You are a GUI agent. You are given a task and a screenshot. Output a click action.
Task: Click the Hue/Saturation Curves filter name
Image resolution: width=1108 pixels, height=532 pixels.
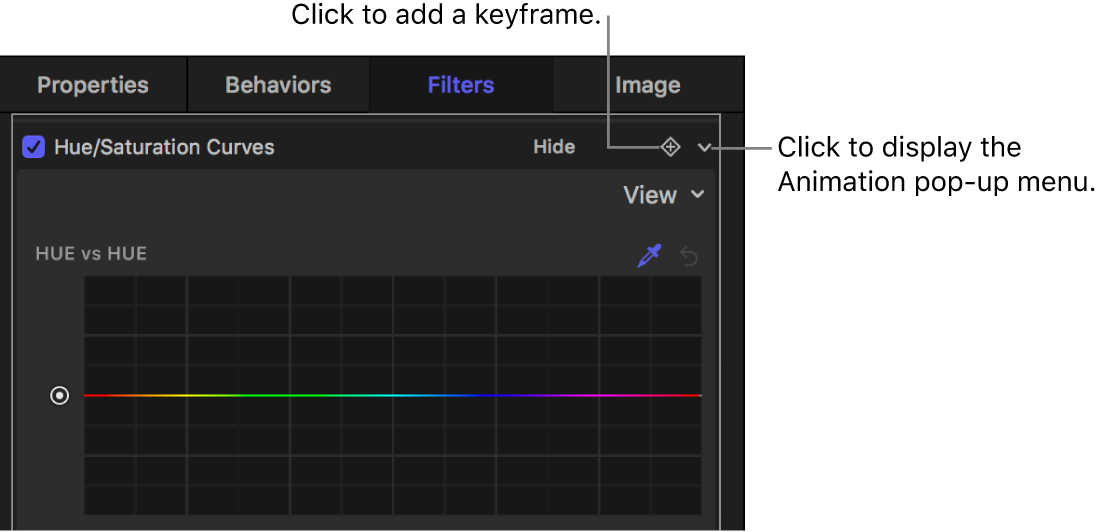click(164, 148)
